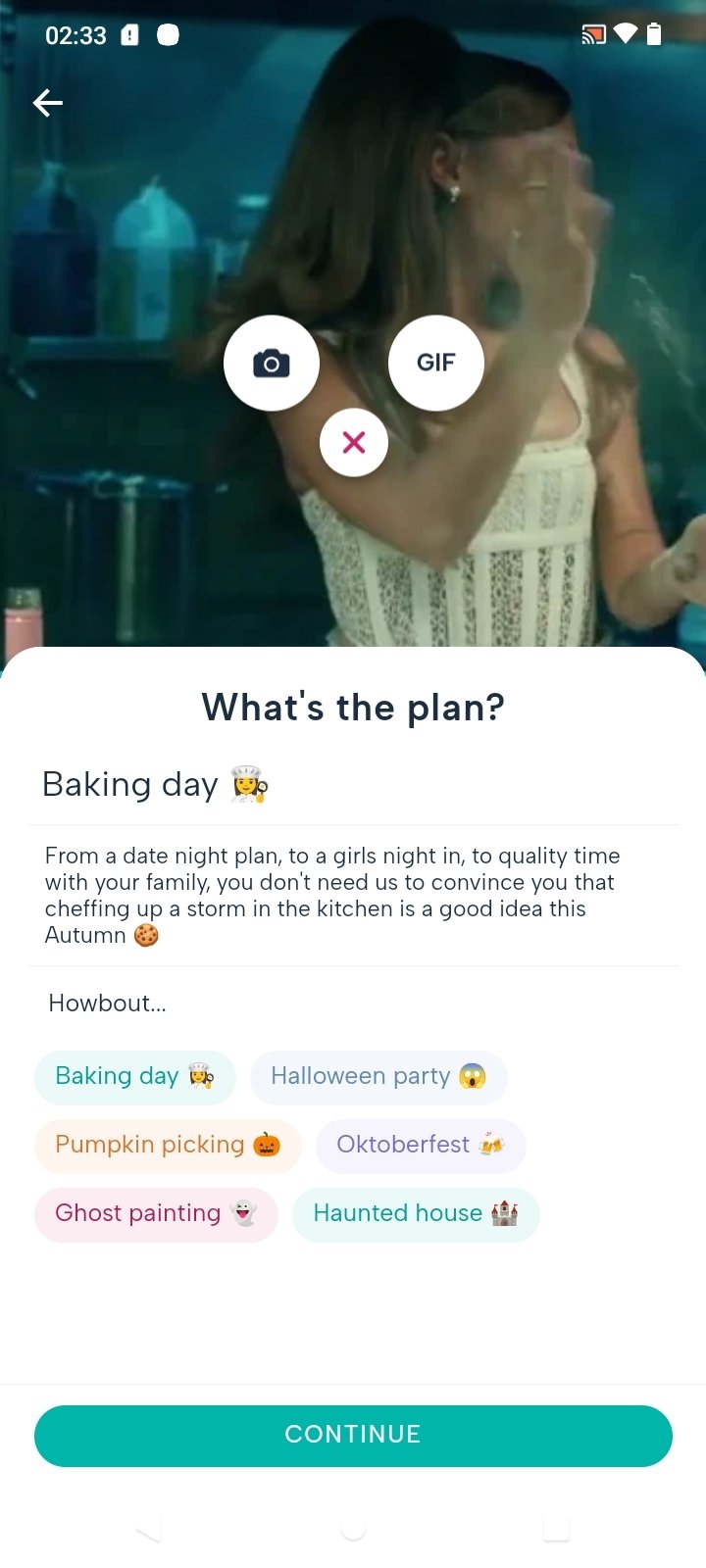Tap the Wi-Fi status icon
The width and height of the screenshot is (706, 1568).
625,35
